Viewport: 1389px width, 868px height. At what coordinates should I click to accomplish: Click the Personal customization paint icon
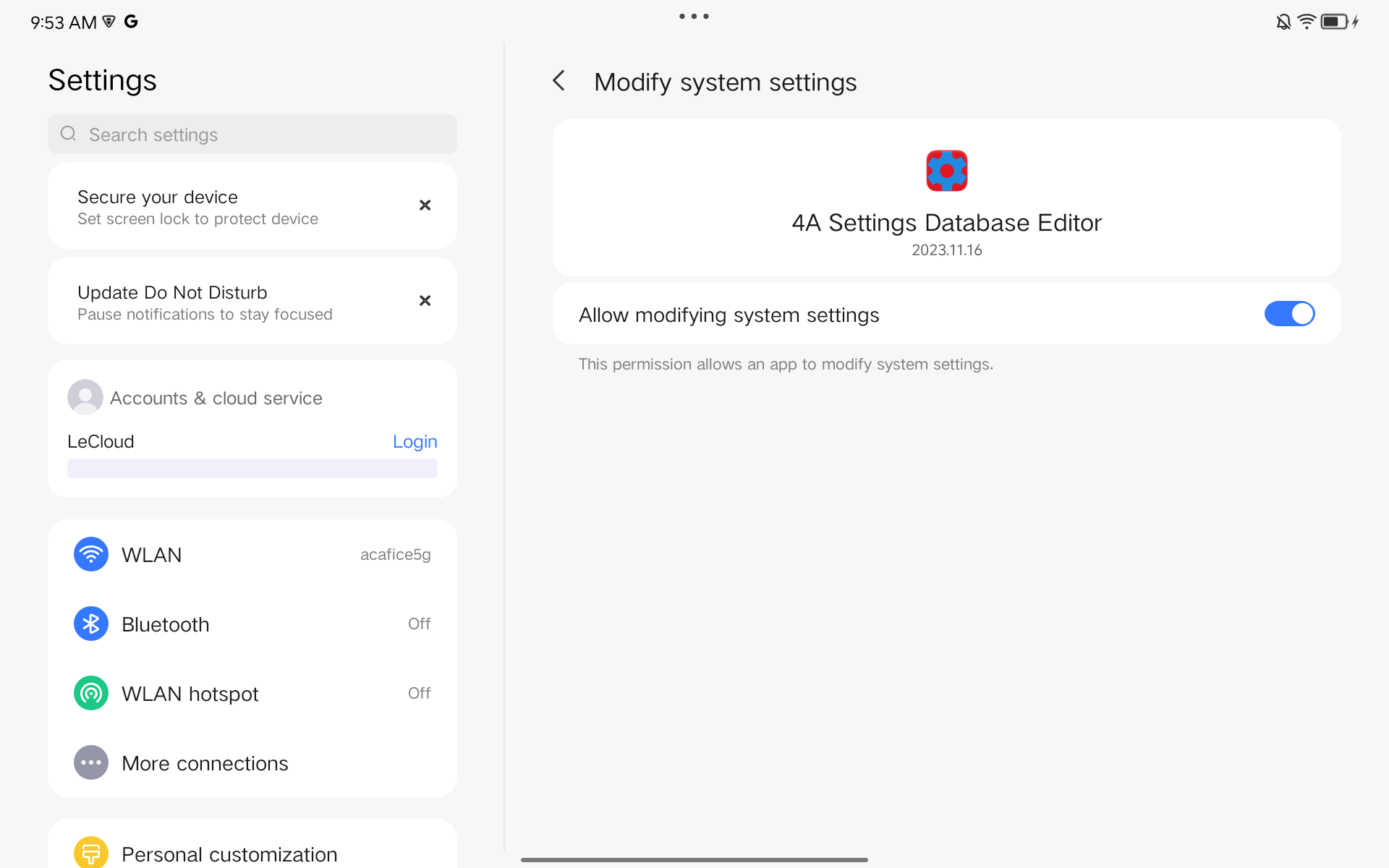(x=91, y=854)
